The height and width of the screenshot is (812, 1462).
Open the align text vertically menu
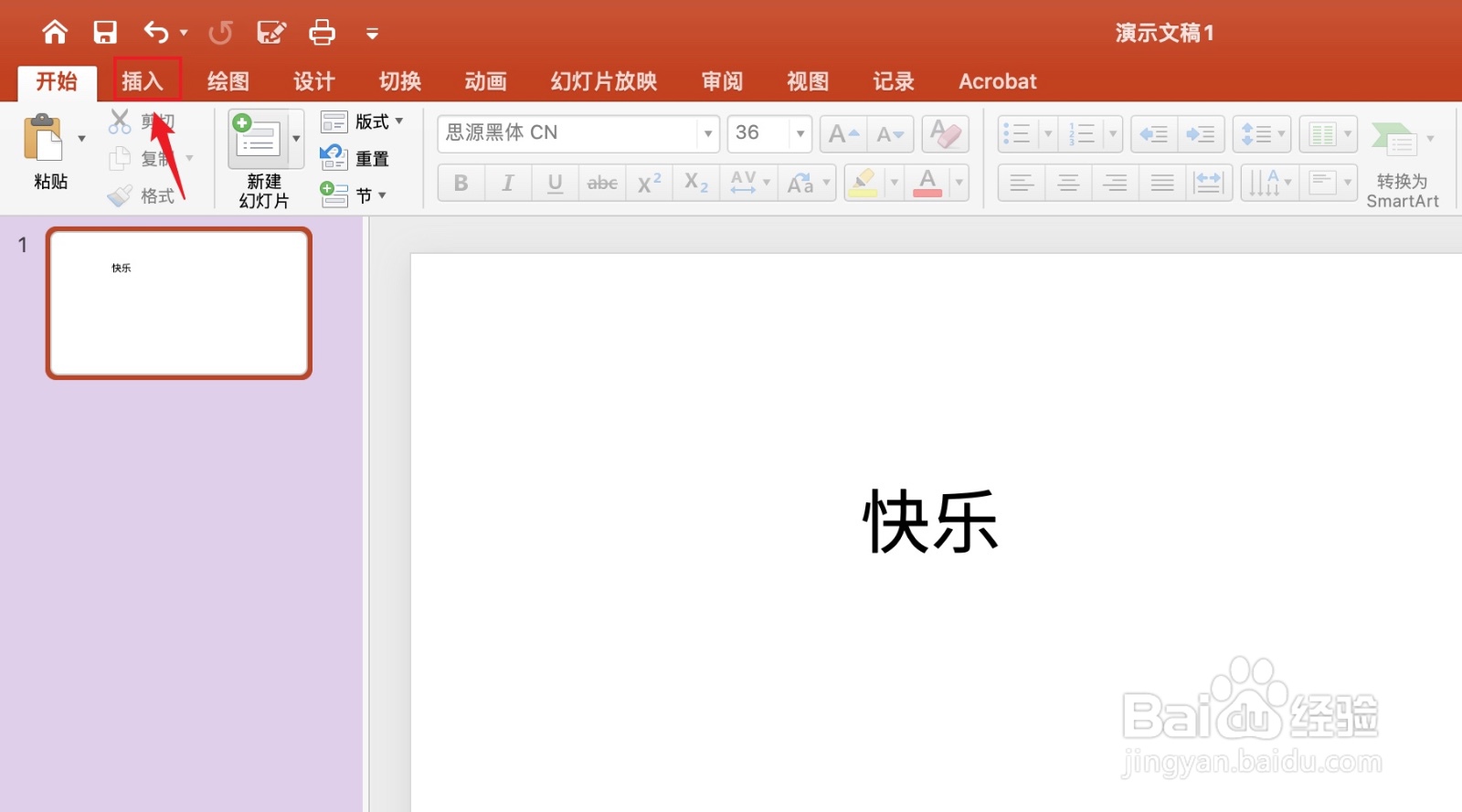[x=1329, y=183]
